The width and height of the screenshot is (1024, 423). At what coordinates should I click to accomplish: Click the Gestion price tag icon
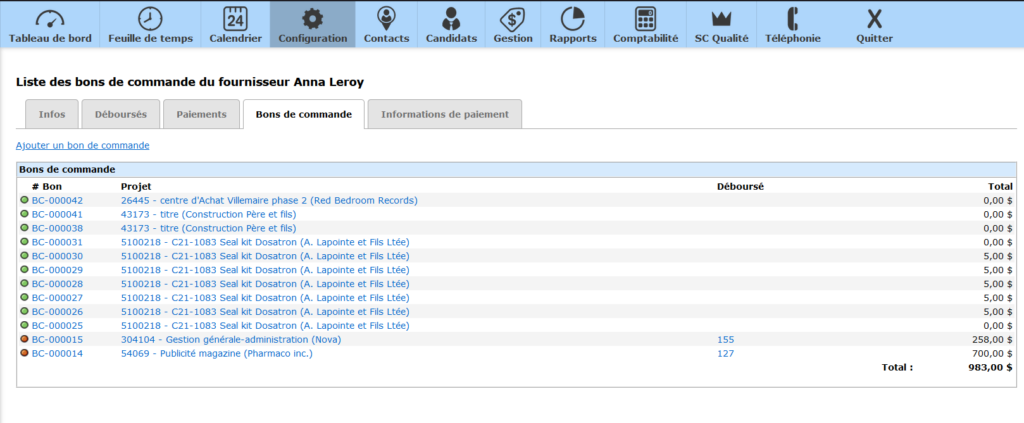[512, 19]
